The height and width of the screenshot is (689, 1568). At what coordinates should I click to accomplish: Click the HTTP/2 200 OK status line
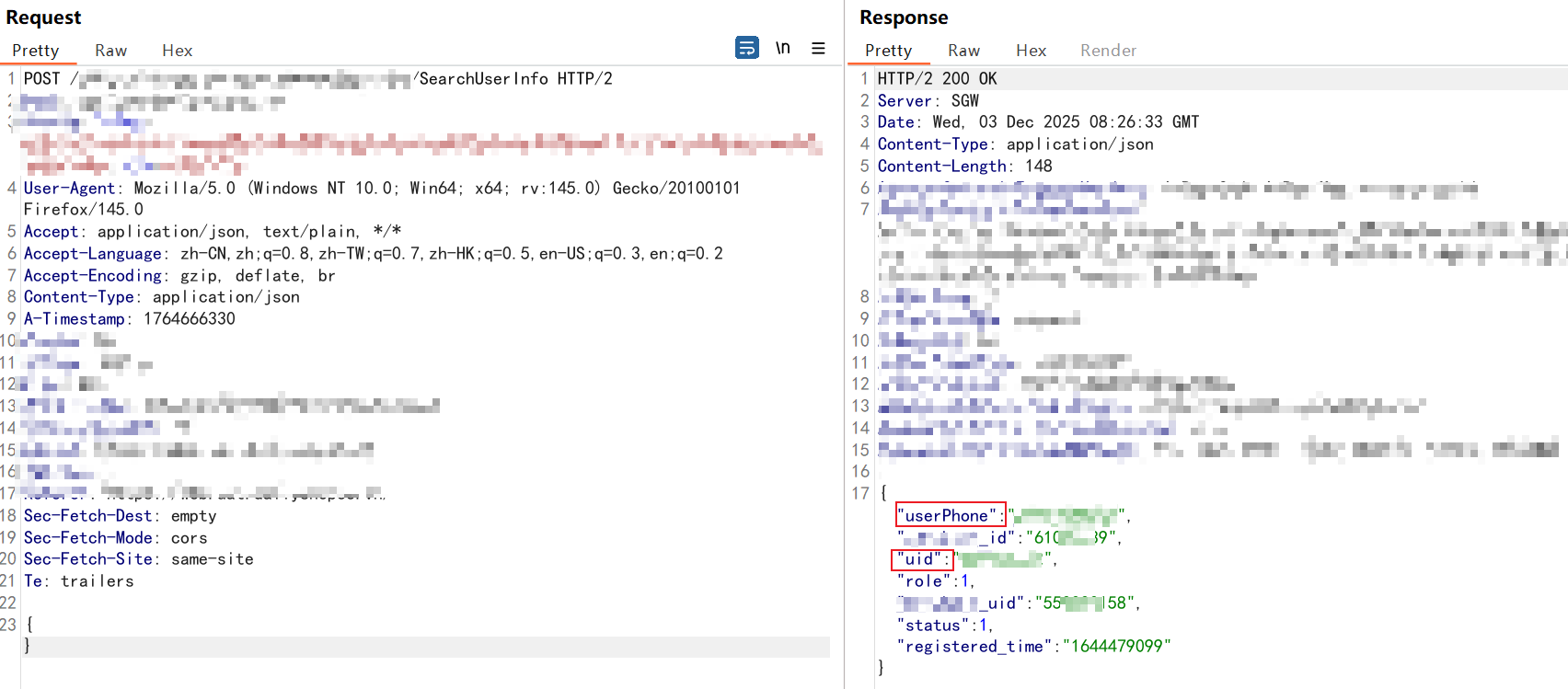pyautogui.click(x=937, y=79)
